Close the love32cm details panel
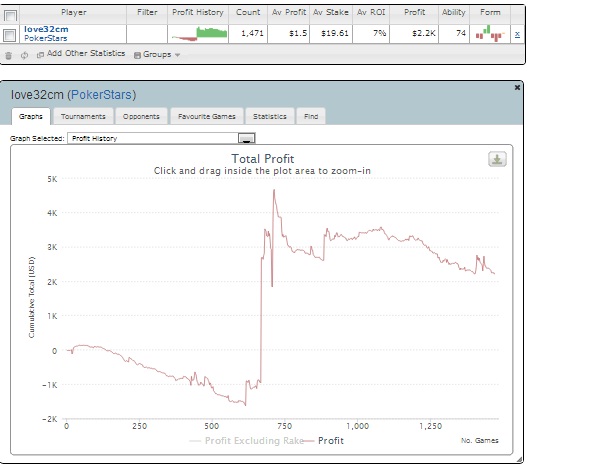The height and width of the screenshot is (469, 614). tap(517, 88)
